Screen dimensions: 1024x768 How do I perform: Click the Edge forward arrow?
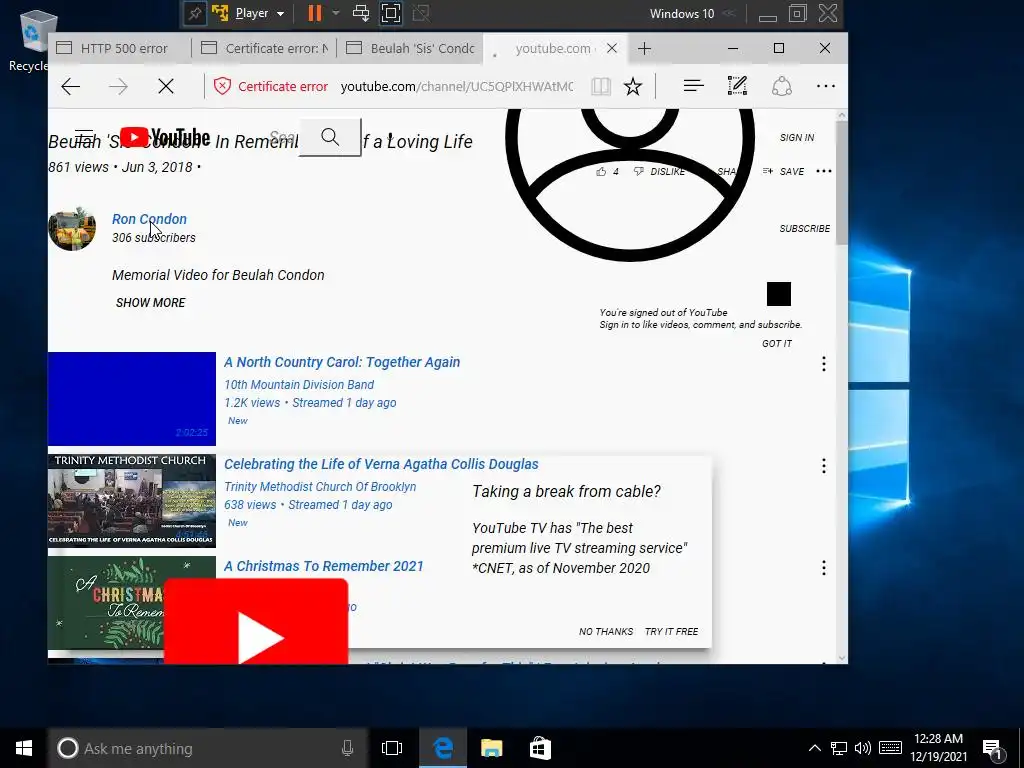click(x=118, y=86)
